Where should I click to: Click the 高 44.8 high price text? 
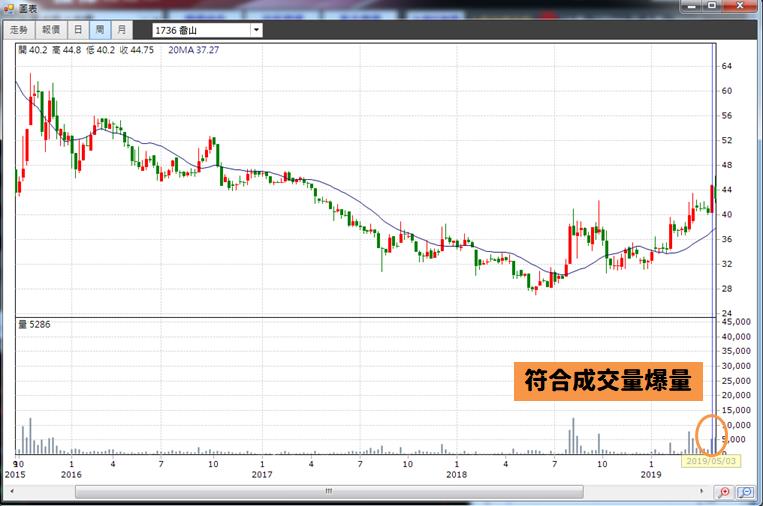click(x=67, y=50)
